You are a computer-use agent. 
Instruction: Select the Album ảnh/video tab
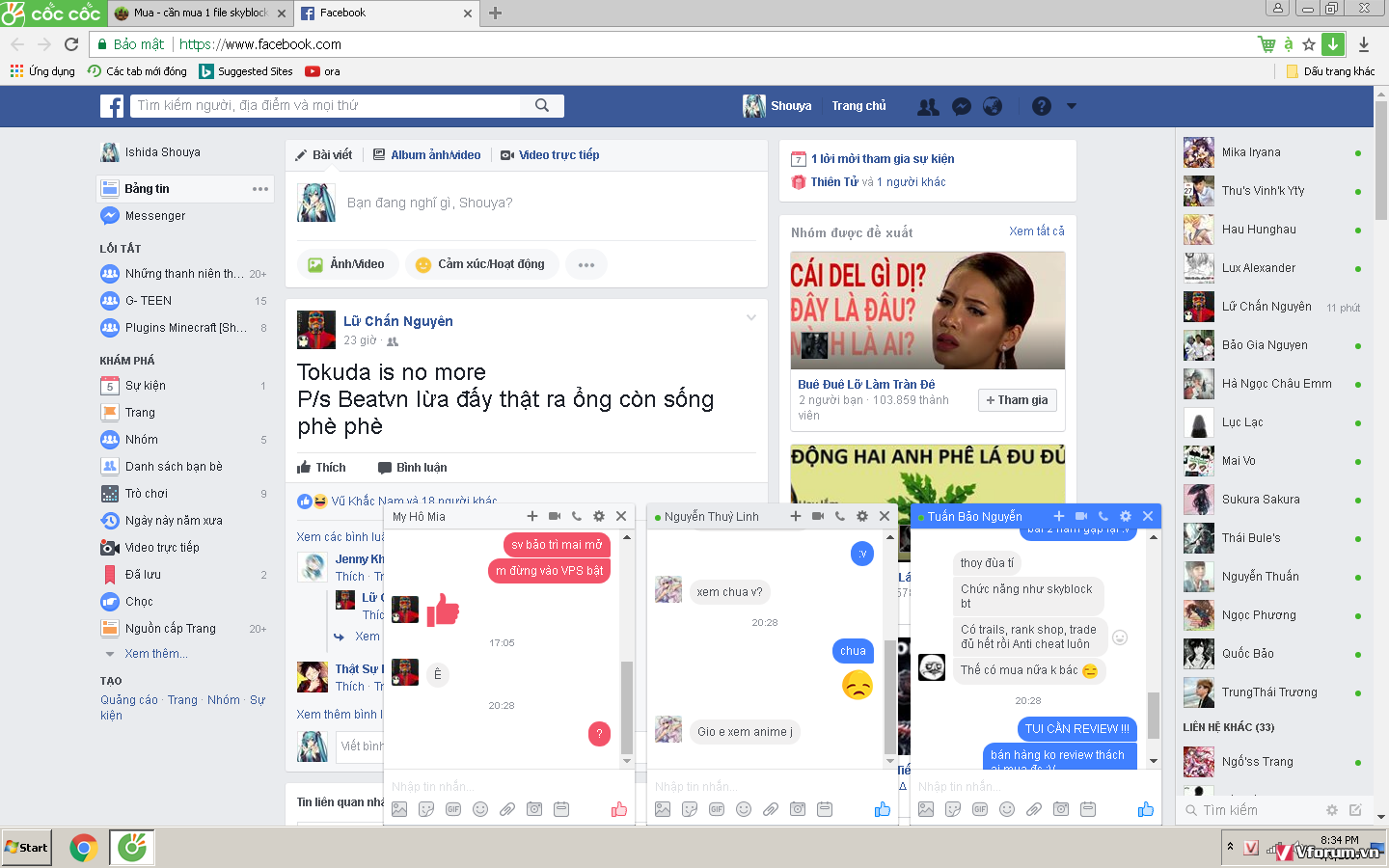pyautogui.click(x=426, y=155)
